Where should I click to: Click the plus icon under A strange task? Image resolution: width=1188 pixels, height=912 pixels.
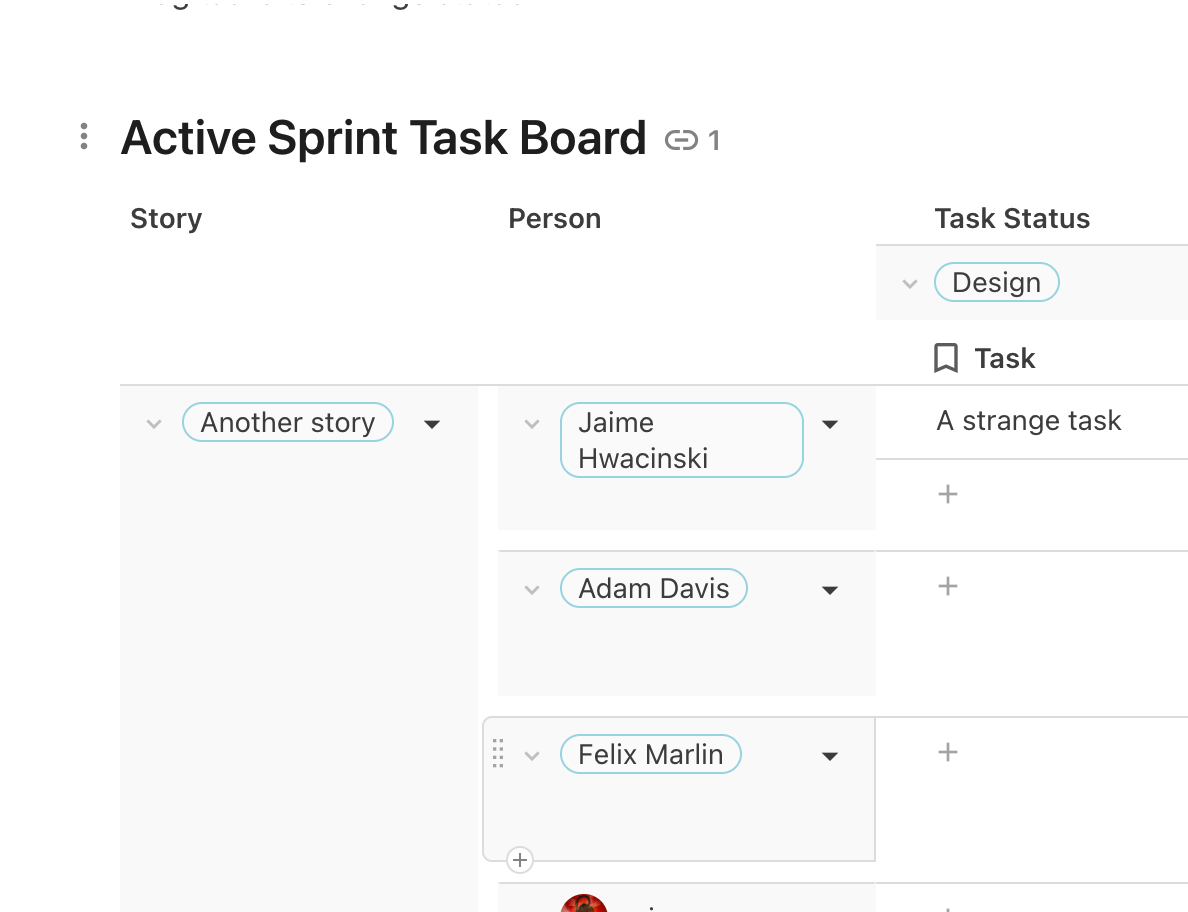[x=948, y=494]
